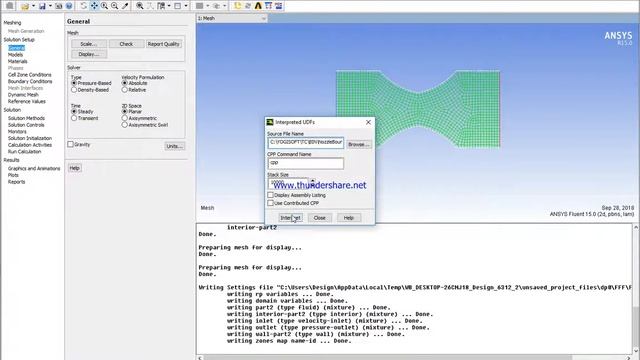Viewport: 640px width, 360px height.
Task: Open Solution Methods in the tree
Action: pyautogui.click(x=27, y=118)
